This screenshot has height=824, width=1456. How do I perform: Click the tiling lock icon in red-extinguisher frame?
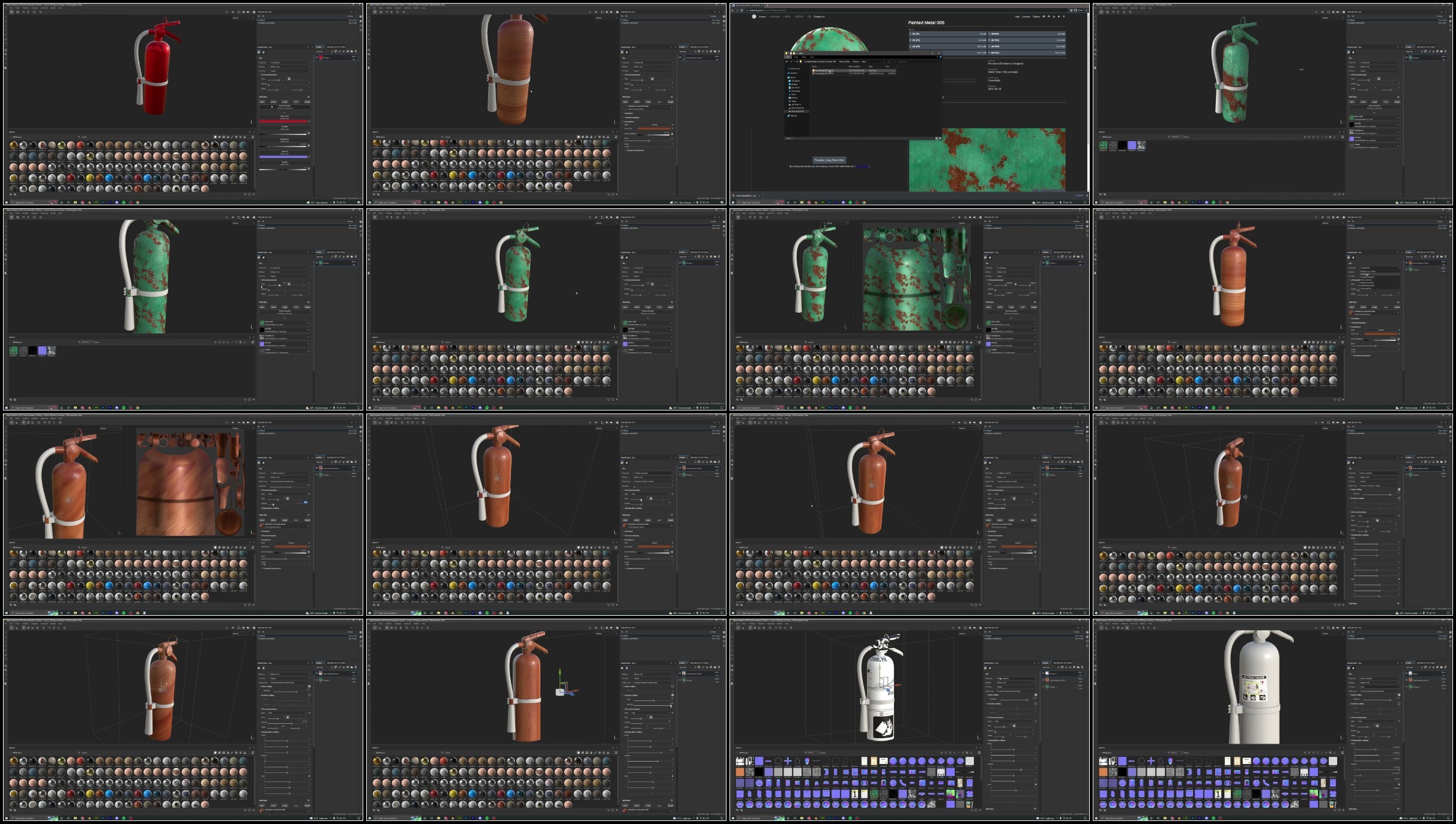pyautogui.click(x=289, y=79)
